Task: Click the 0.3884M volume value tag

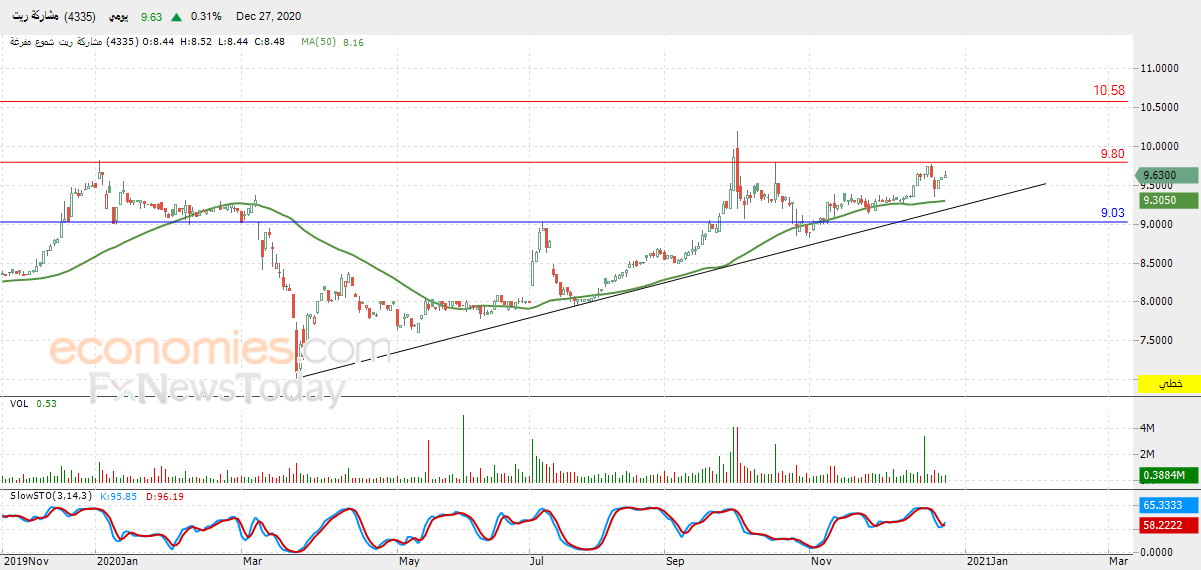Action: (1167, 475)
